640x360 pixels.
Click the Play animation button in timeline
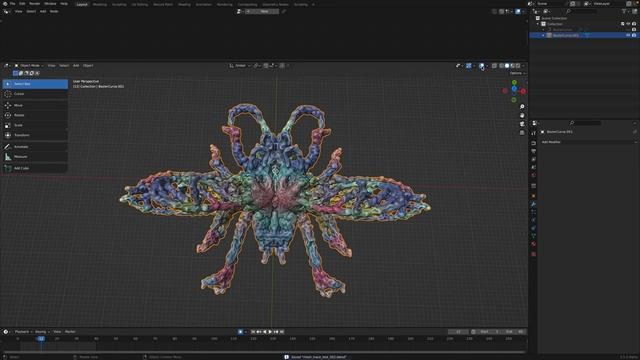[270, 332]
